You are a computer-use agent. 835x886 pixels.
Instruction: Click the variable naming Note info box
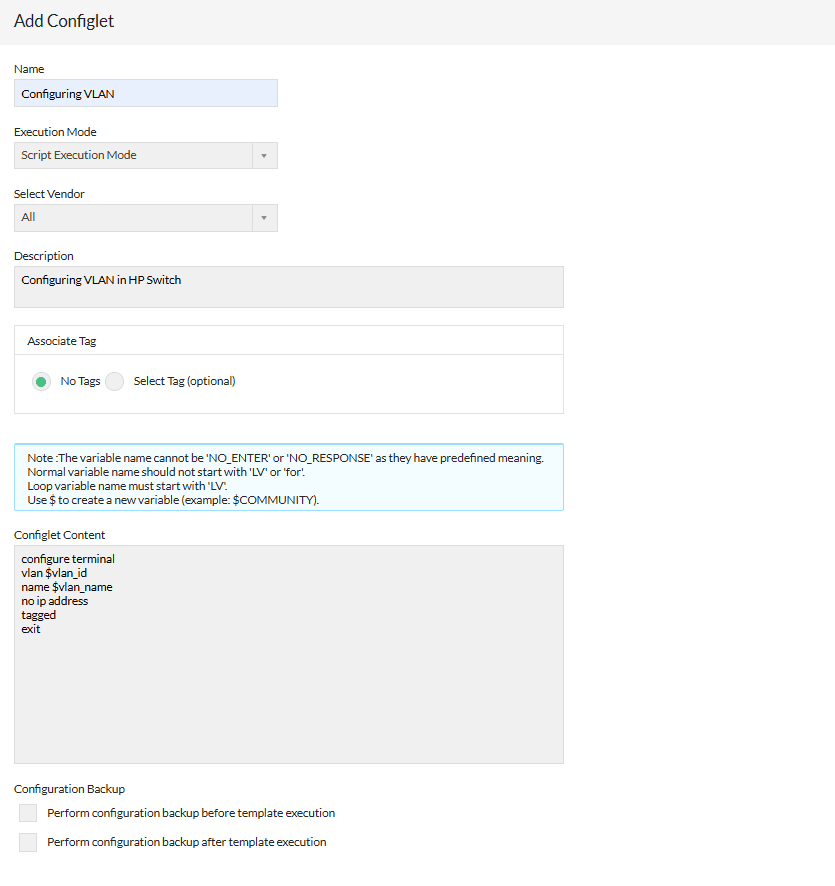[288, 477]
